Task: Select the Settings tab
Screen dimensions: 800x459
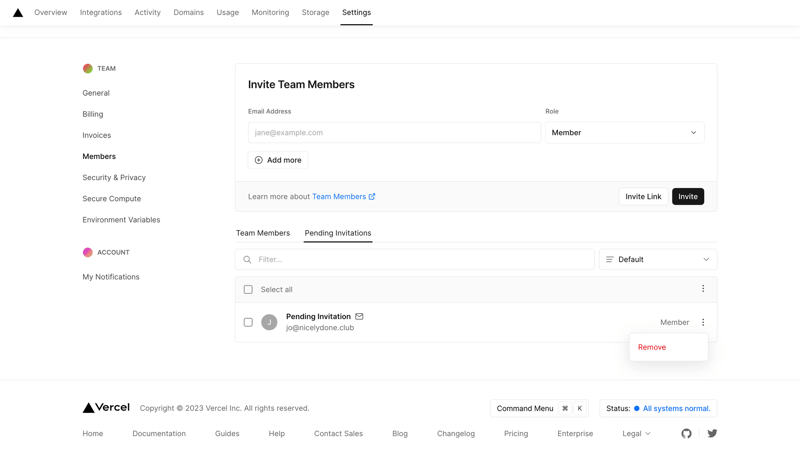Action: point(357,12)
